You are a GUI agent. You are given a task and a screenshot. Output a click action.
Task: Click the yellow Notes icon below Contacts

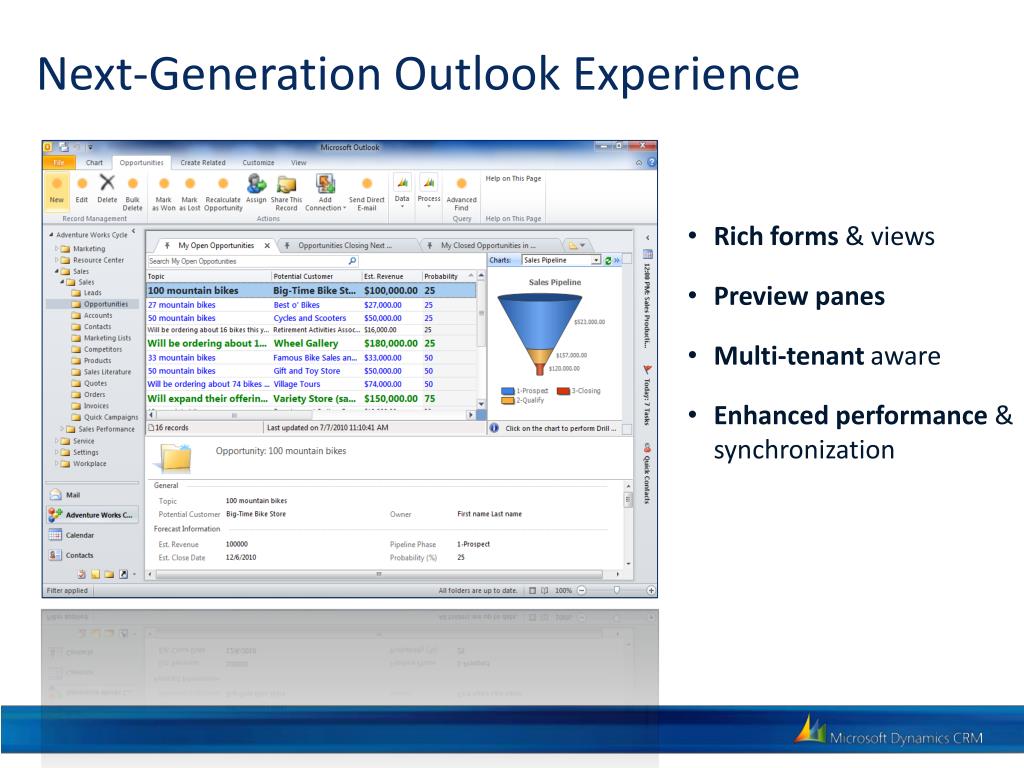(96, 575)
